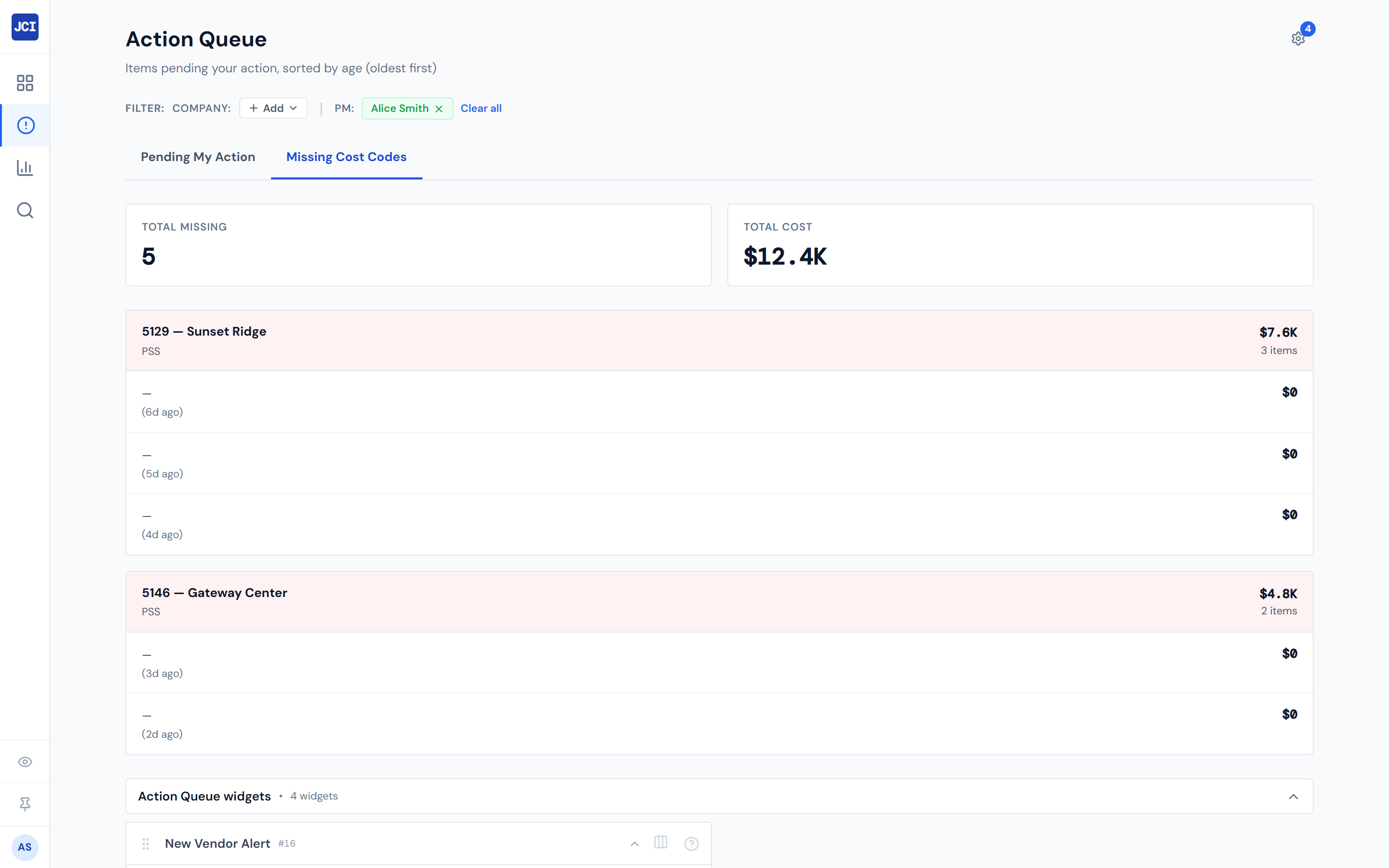Open search from the sidebar
1389x868 pixels.
25,210
